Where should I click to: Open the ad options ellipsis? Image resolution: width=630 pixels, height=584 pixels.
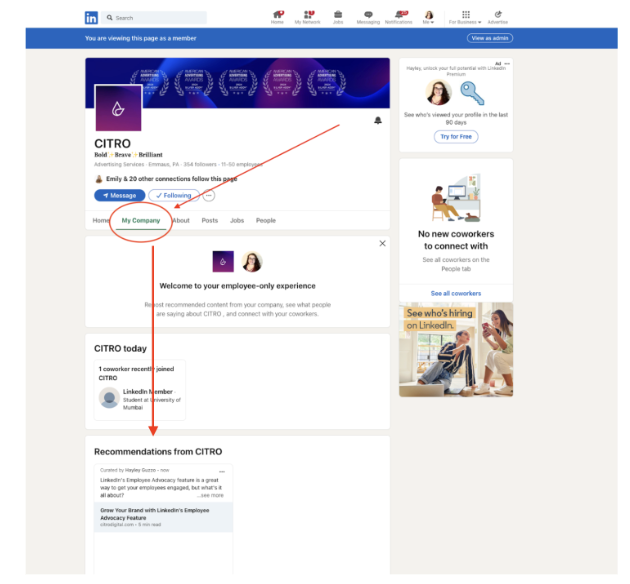(x=507, y=63)
